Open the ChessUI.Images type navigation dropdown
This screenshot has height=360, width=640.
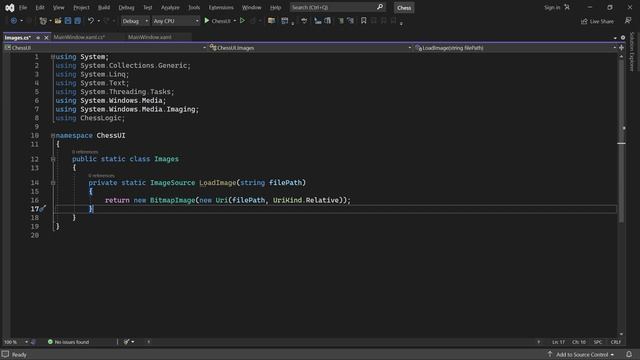pyautogui.click(x=310, y=48)
